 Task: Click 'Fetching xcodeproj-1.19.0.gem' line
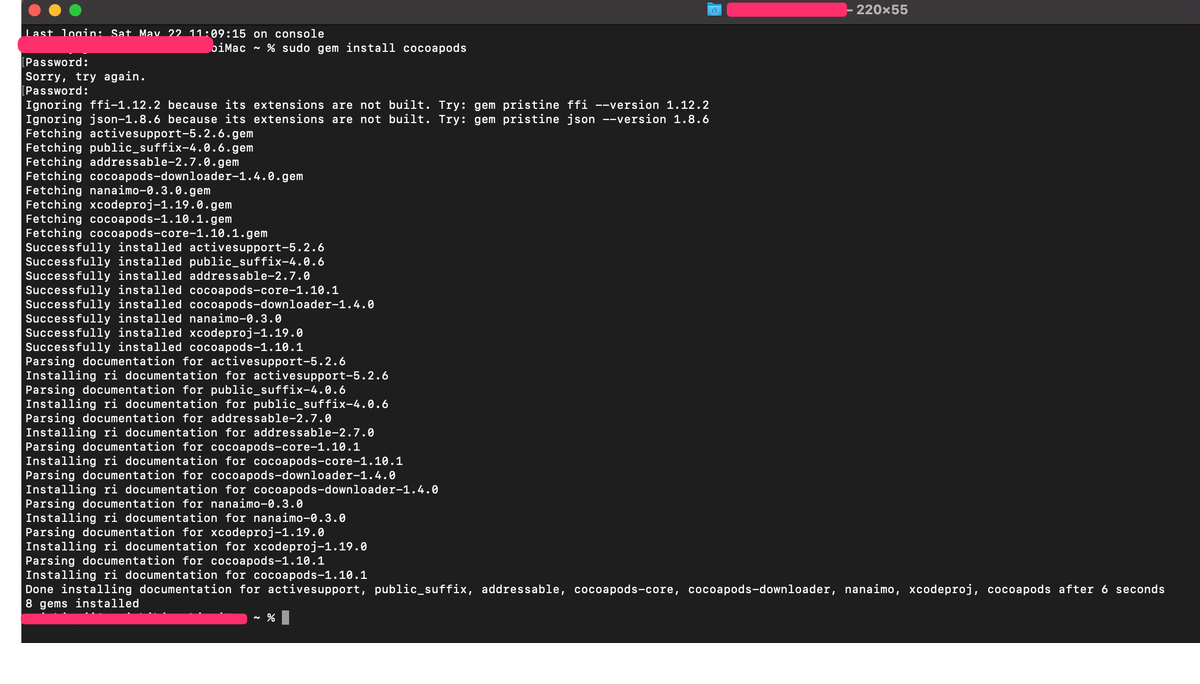pyautogui.click(x=128, y=204)
